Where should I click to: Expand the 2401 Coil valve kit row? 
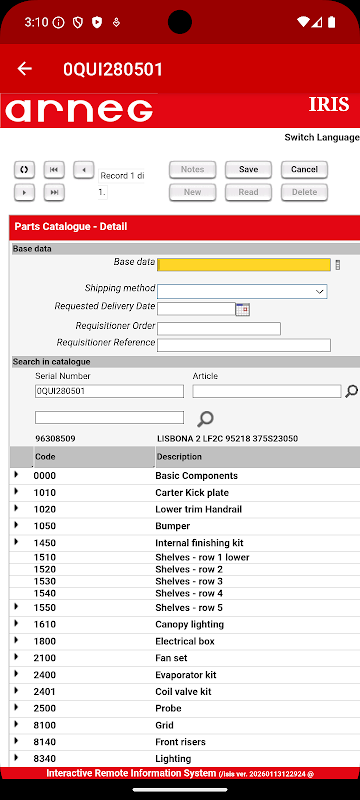tap(16, 690)
